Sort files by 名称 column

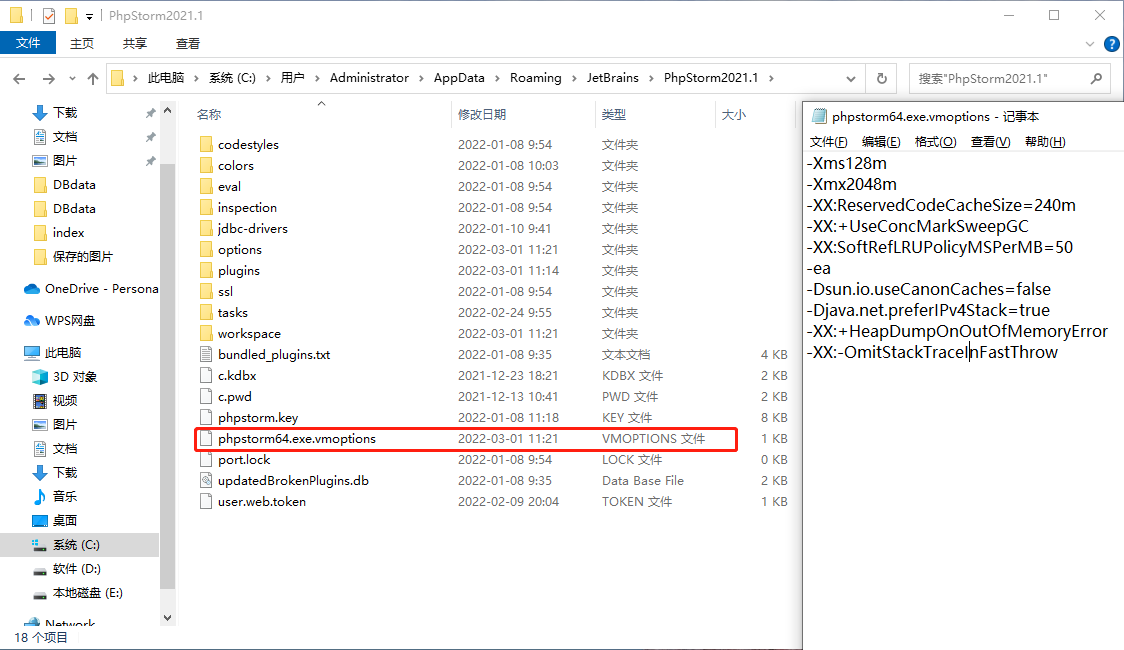pos(209,115)
